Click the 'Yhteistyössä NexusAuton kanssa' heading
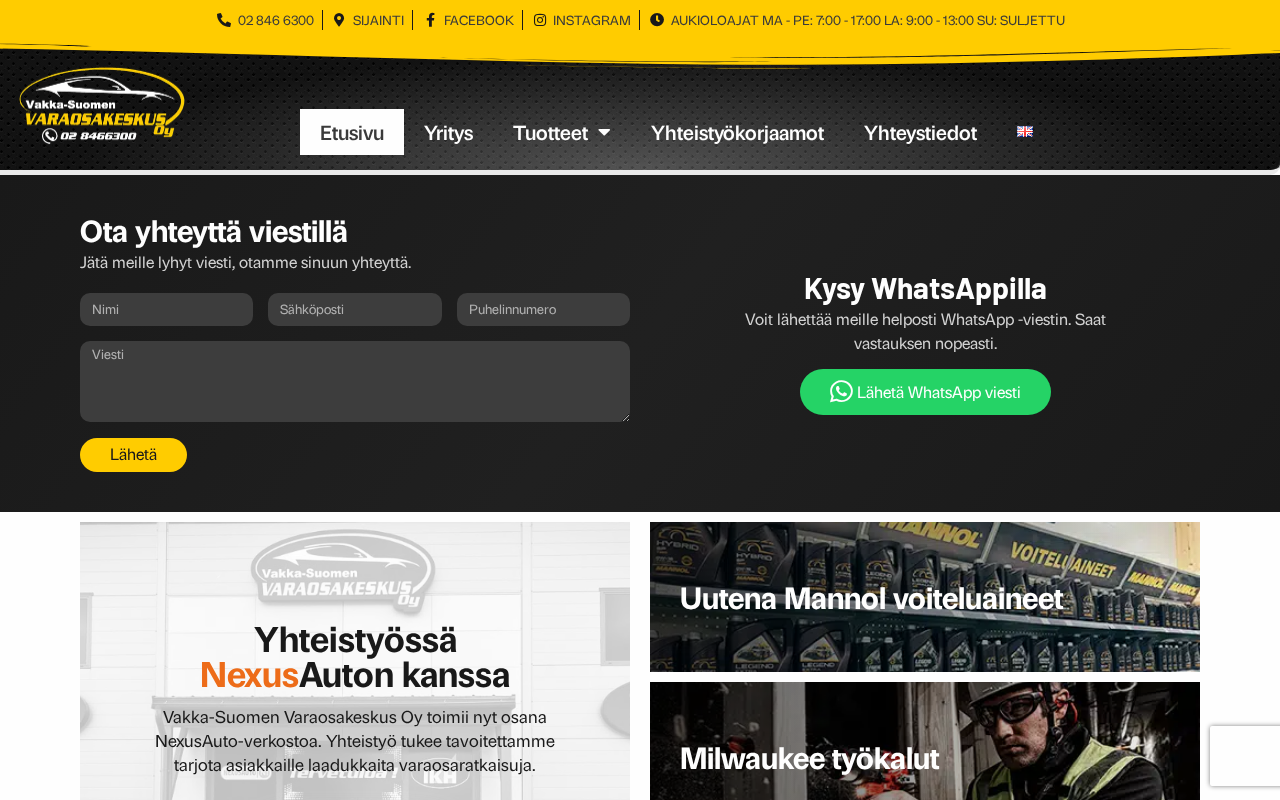Screen dimensions: 1280x800 click(x=355, y=657)
